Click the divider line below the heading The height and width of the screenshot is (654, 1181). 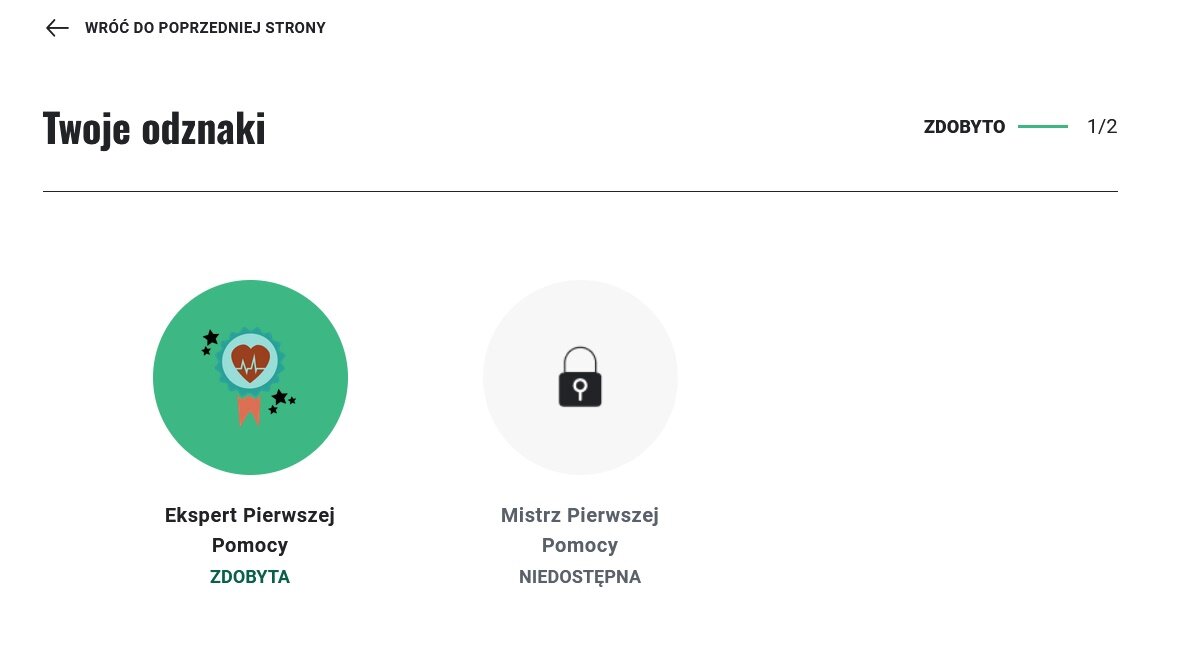click(x=580, y=191)
